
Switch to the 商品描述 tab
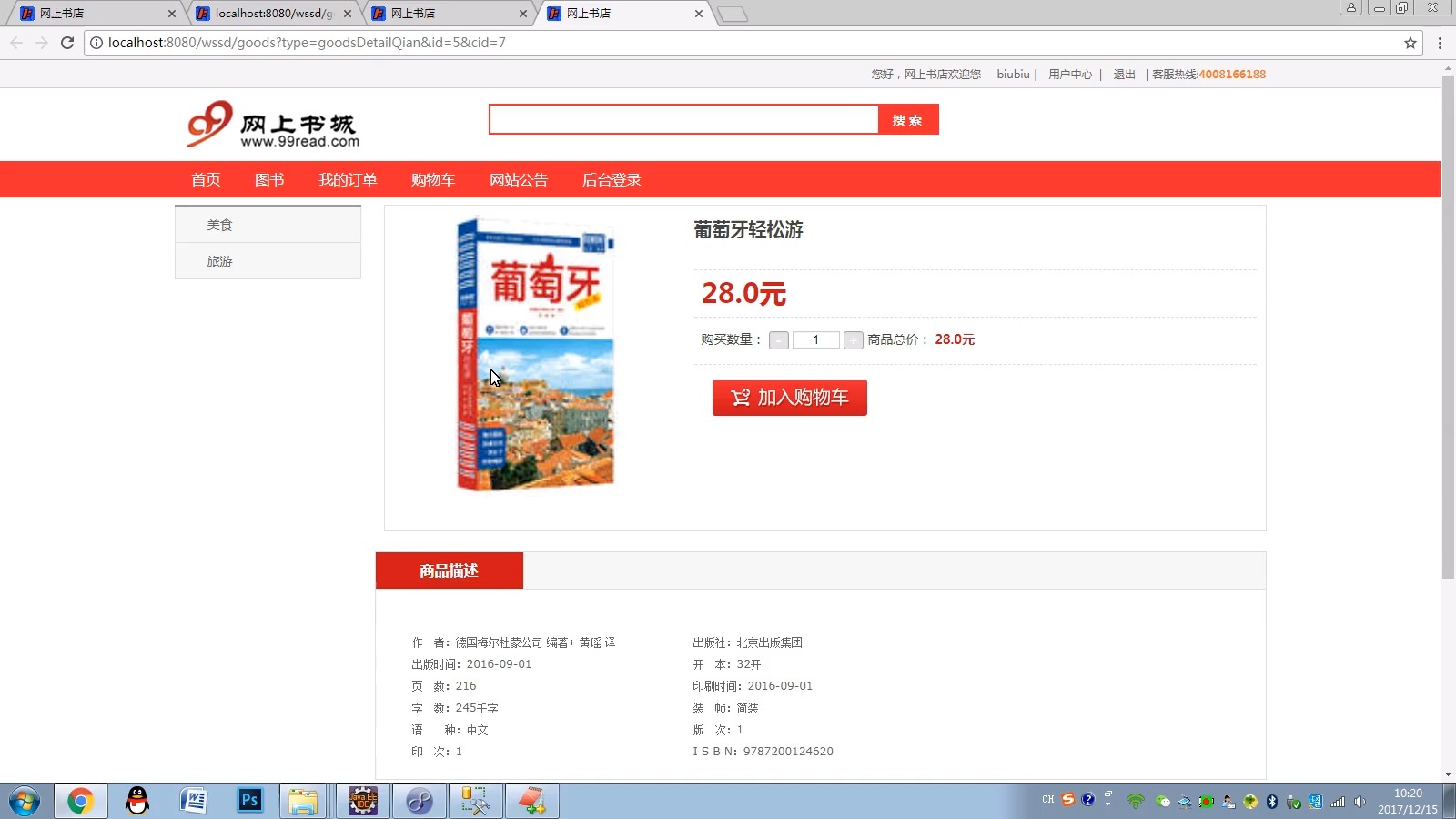pos(449,571)
